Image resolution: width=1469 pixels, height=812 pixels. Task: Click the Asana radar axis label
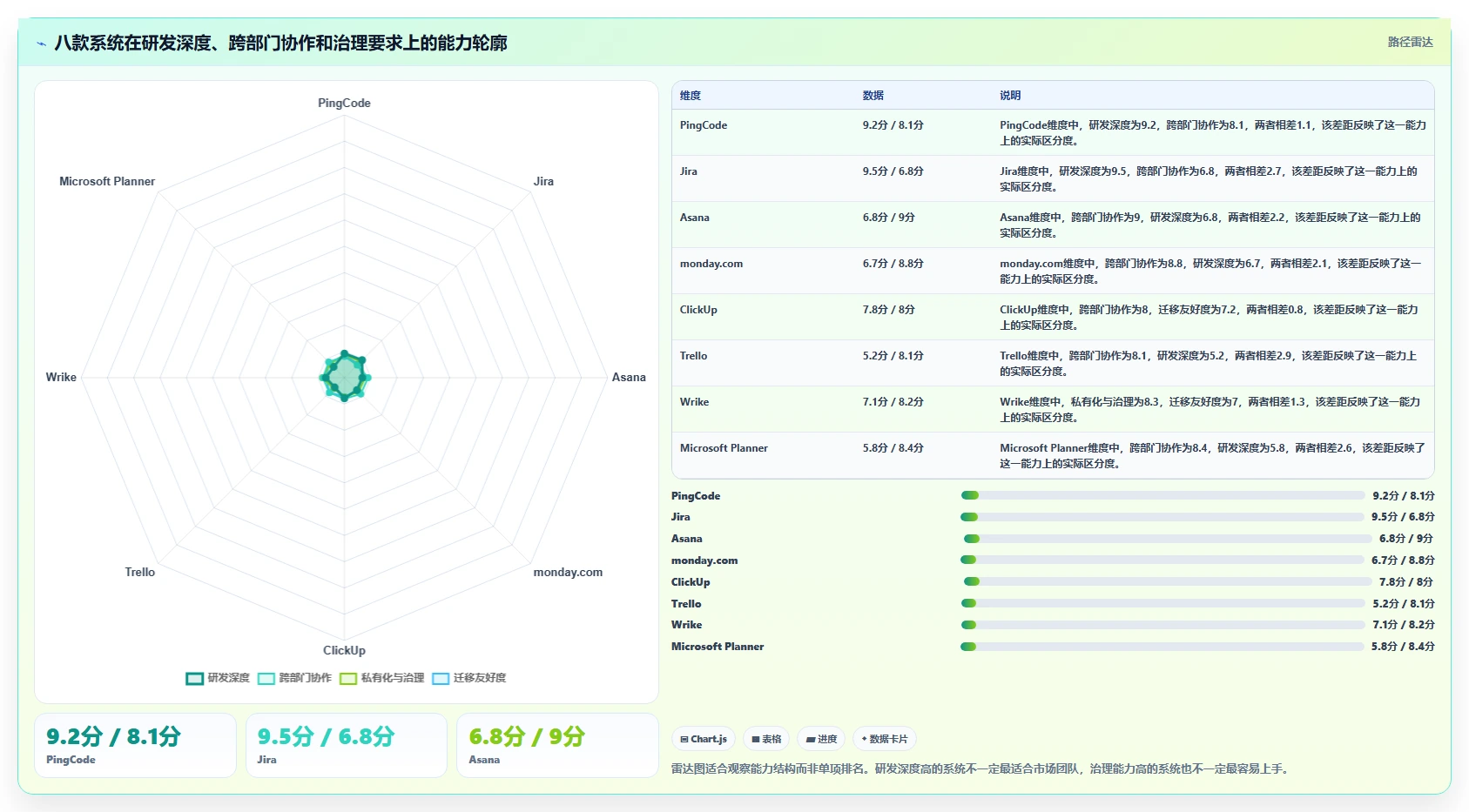pos(629,377)
